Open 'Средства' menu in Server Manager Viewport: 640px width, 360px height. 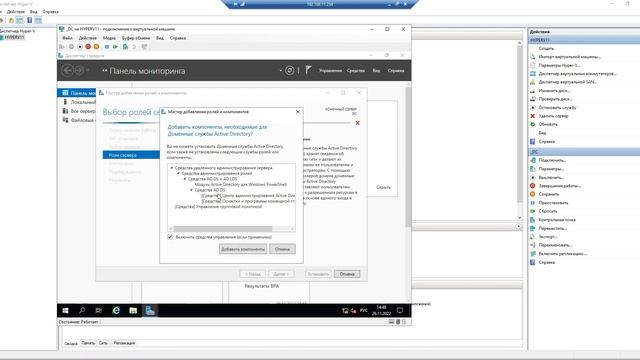356,71
